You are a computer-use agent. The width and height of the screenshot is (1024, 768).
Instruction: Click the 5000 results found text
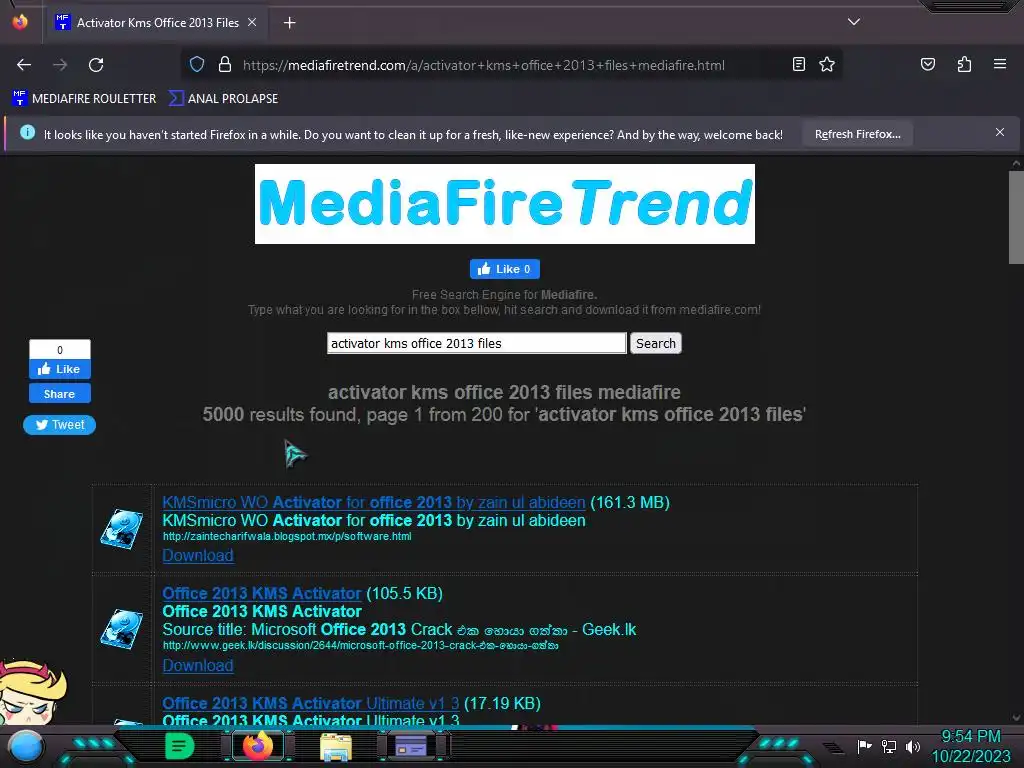coord(278,414)
